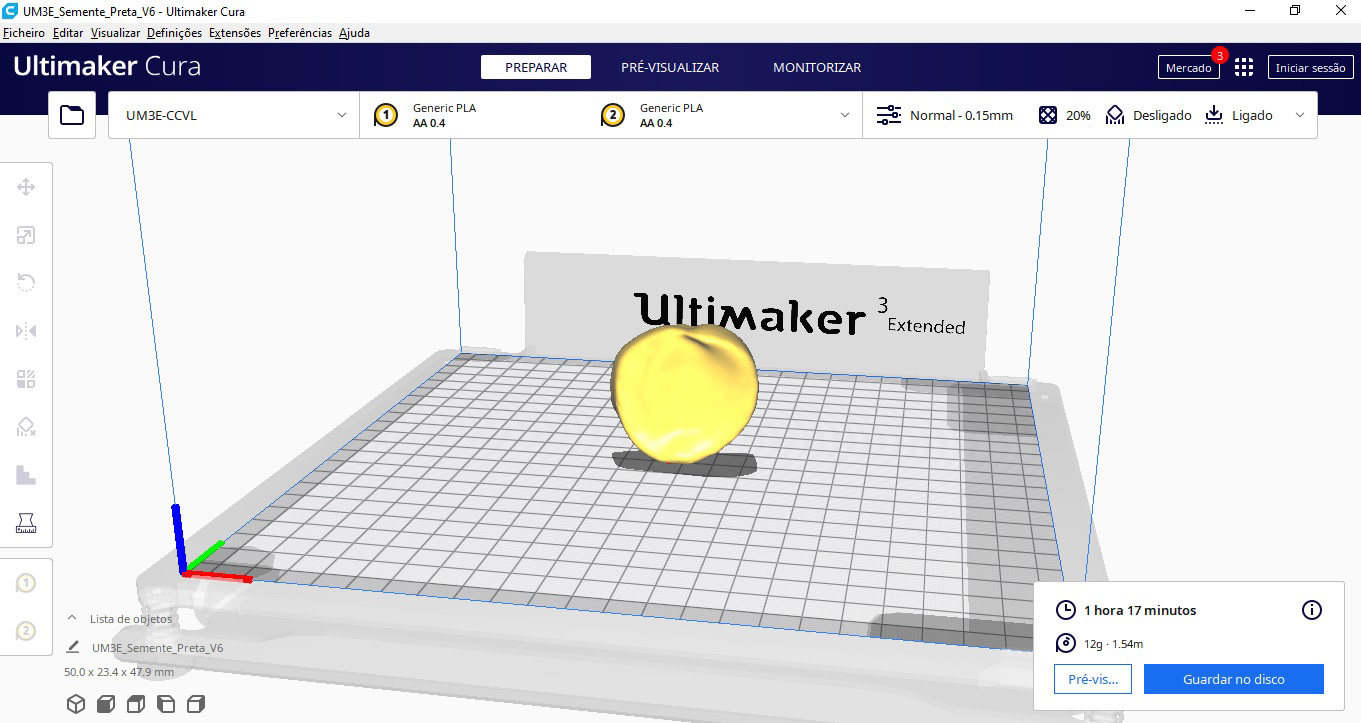Switch to right side view cube icon
The height and width of the screenshot is (723, 1361).
click(x=196, y=704)
